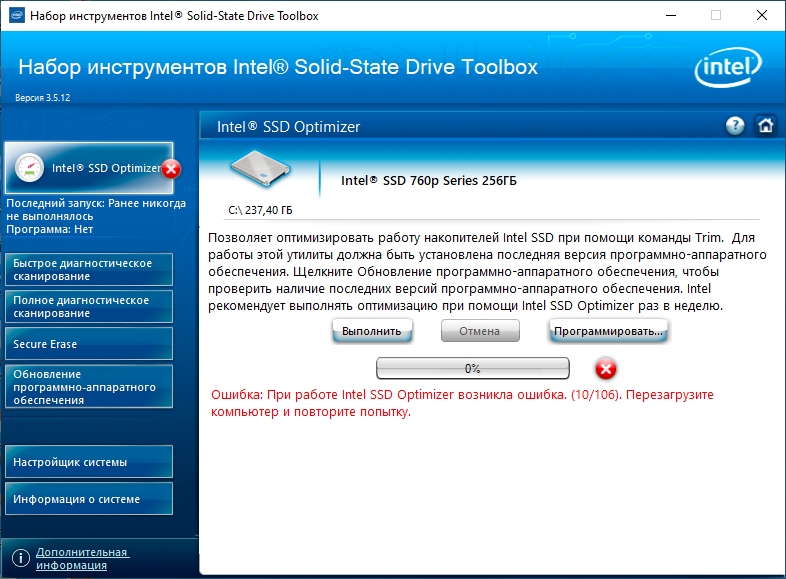Image resolution: width=786 pixels, height=579 pixels.
Task: Minimize the Toolbox window
Action: point(671,16)
